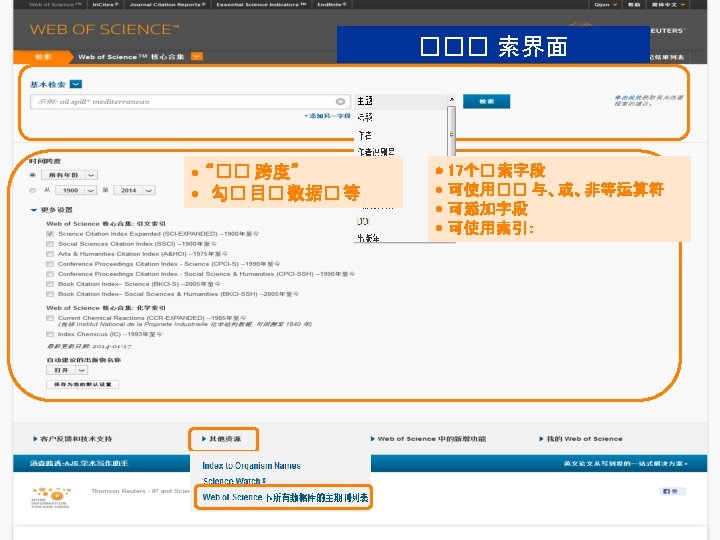The image size is (720, 540).
Task: Expand 我的 Web of Science section
Action: (x=581, y=439)
